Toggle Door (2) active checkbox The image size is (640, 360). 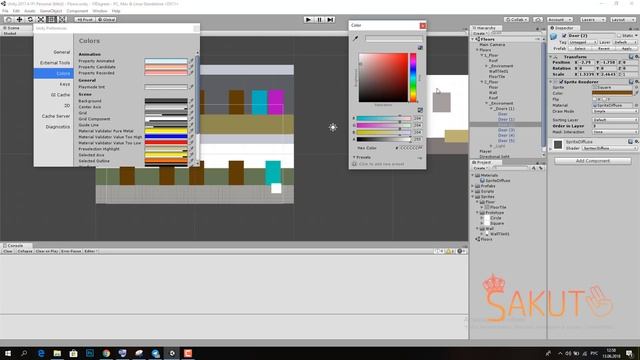pyautogui.click(x=564, y=36)
